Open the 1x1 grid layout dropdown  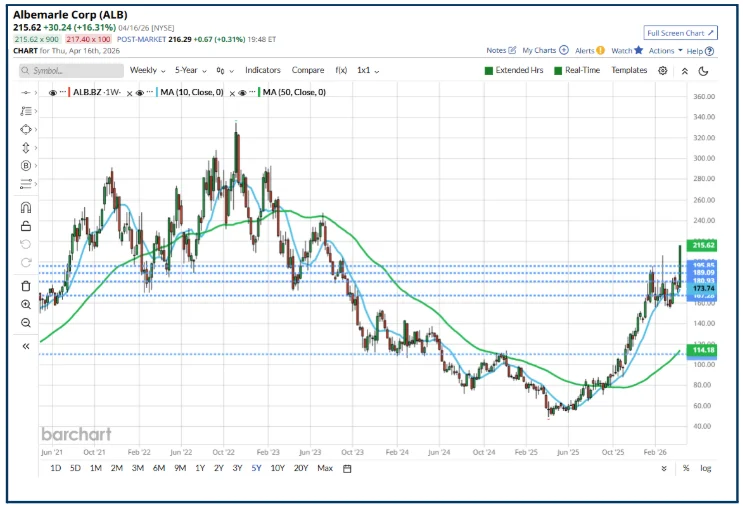point(368,70)
